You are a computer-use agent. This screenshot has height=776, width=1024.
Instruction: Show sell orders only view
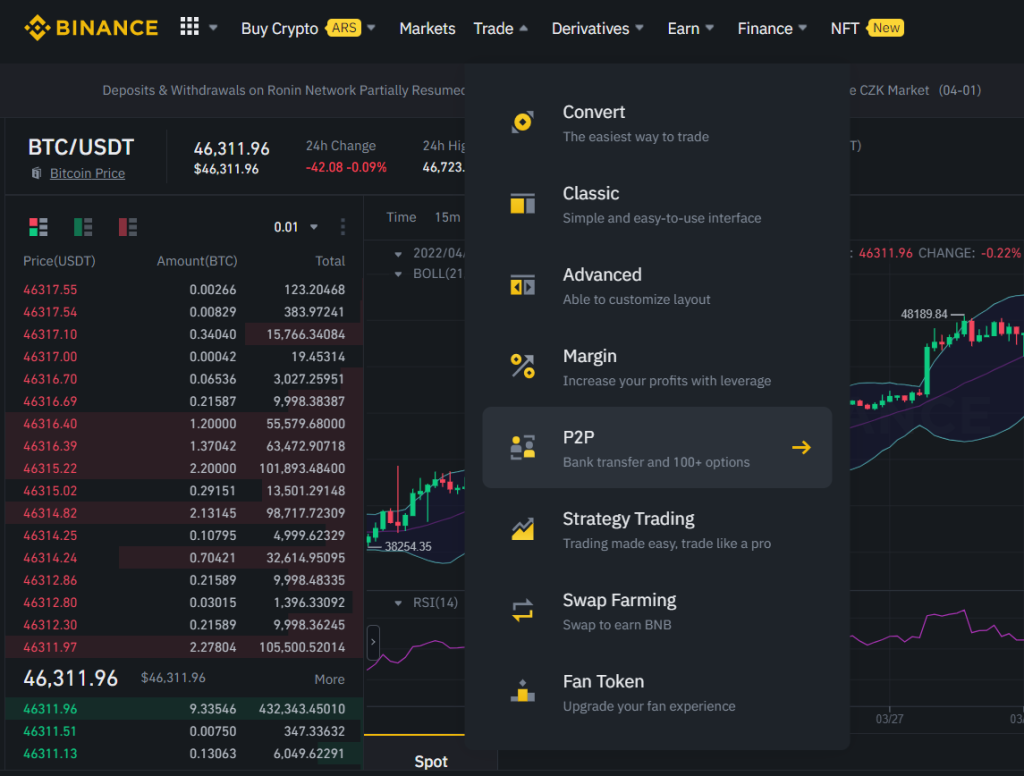[128, 227]
